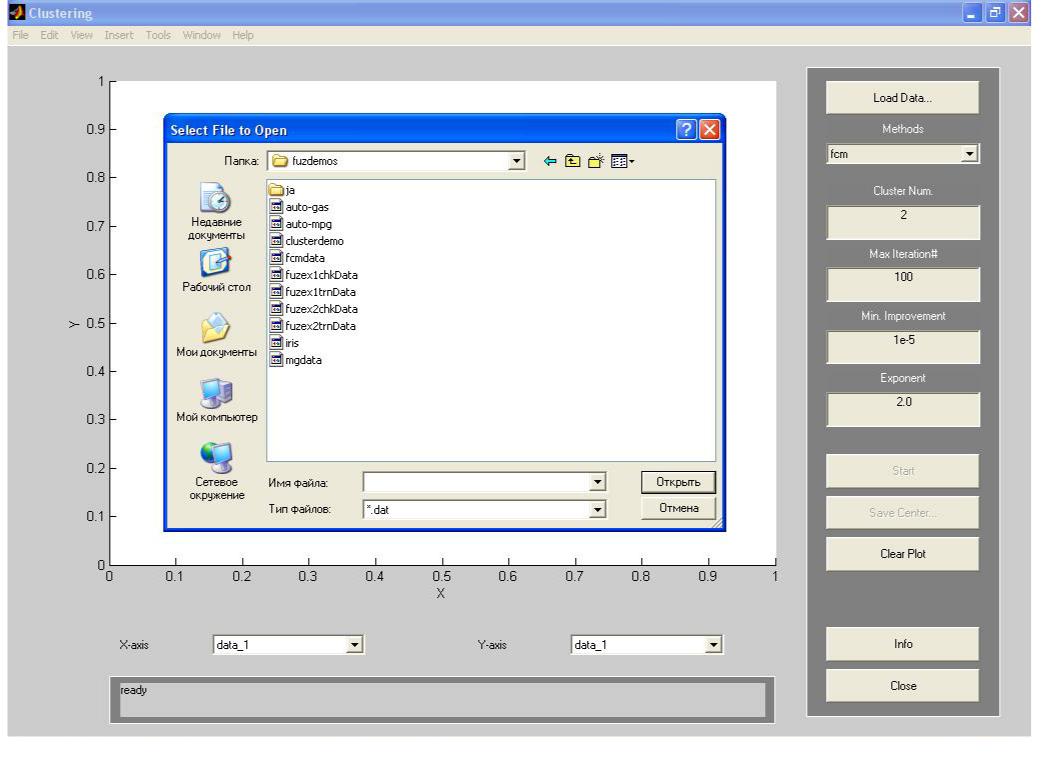Create a new folder with toolbar icon
Screen dimensions: 1052x780
point(595,161)
